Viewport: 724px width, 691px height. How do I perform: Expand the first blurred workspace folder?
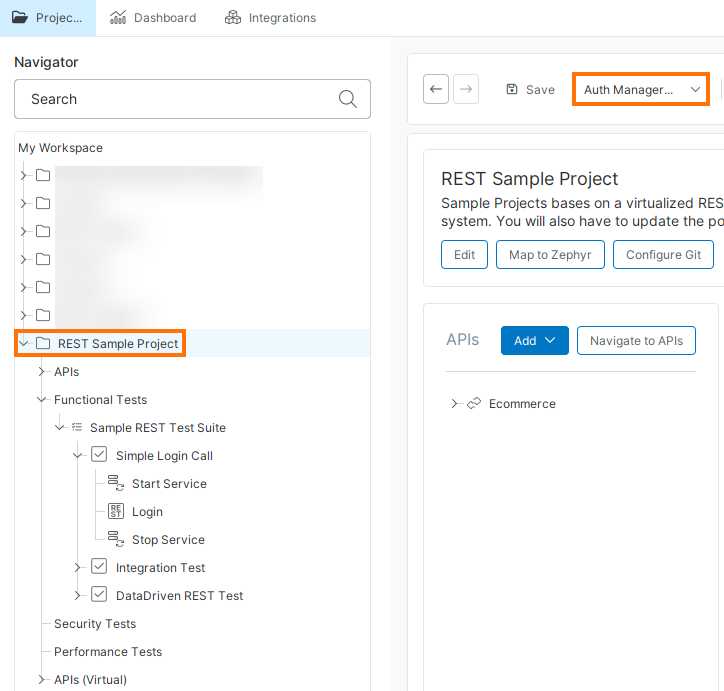click(x=23, y=175)
